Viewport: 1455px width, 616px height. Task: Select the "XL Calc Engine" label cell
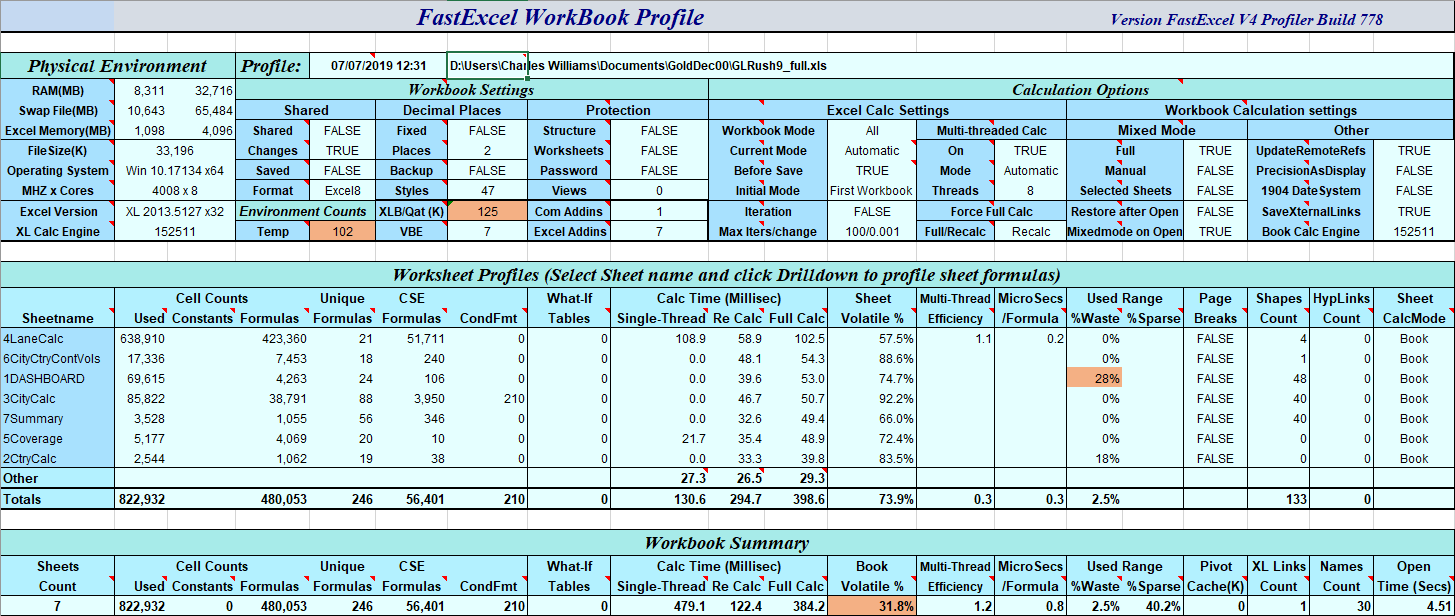[57, 231]
